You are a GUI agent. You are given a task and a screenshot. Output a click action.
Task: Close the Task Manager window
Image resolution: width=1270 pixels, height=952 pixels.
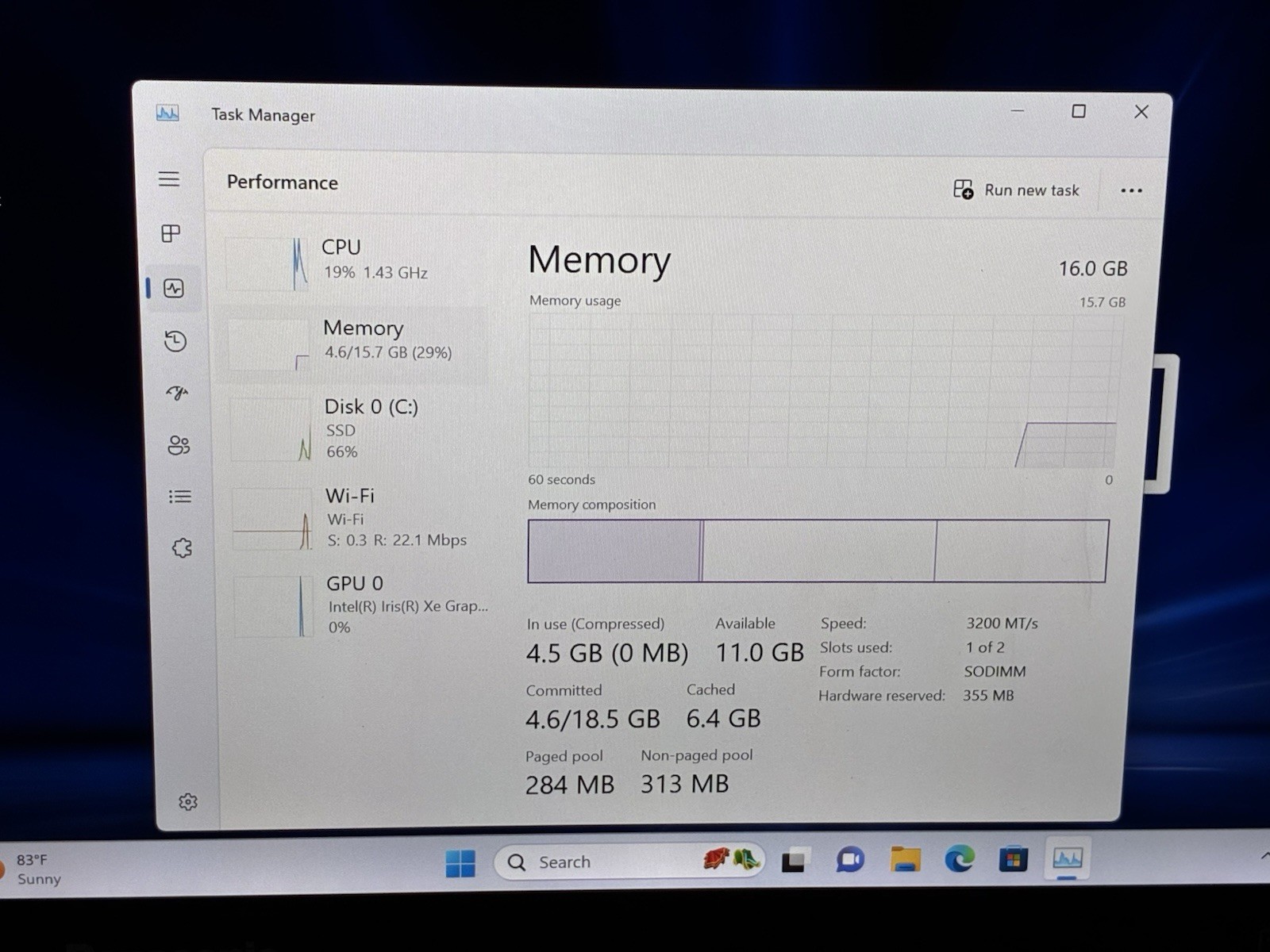click(1141, 112)
